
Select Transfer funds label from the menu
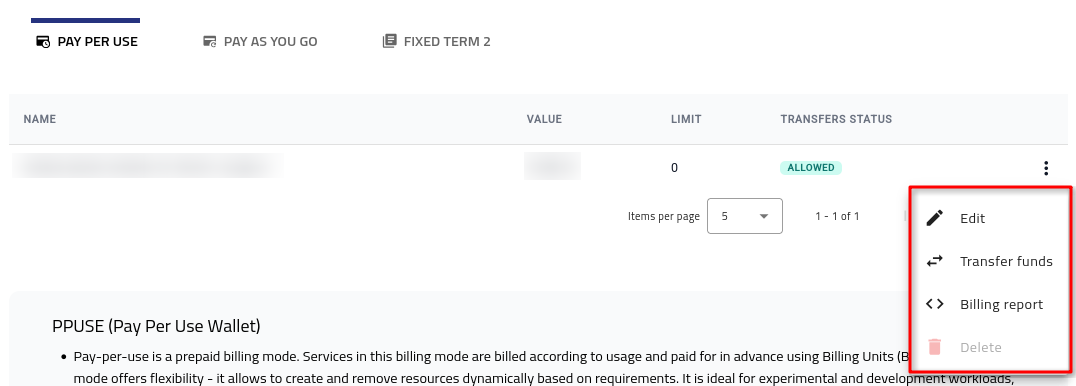[1006, 261]
